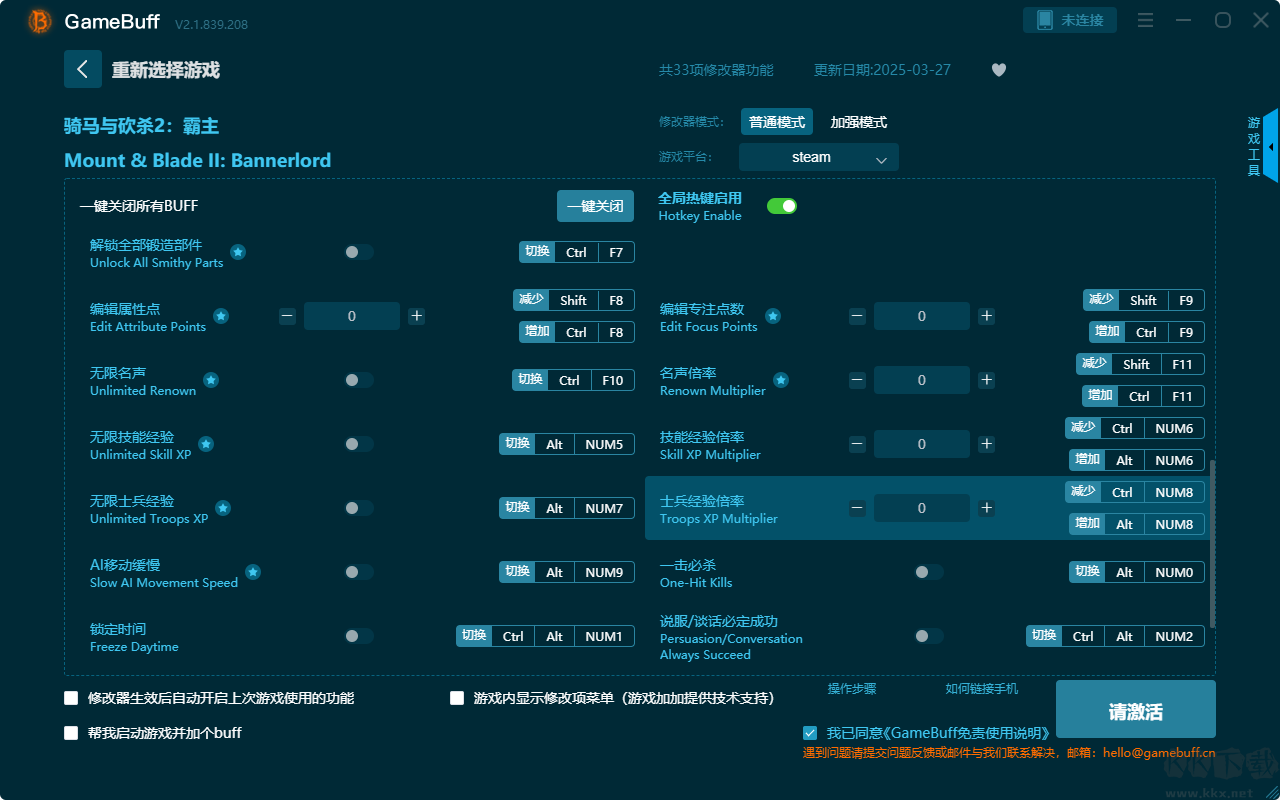
Task: Click the Alt NUM5 hotkey for Unlimited Skill XP
Action: pos(567,444)
